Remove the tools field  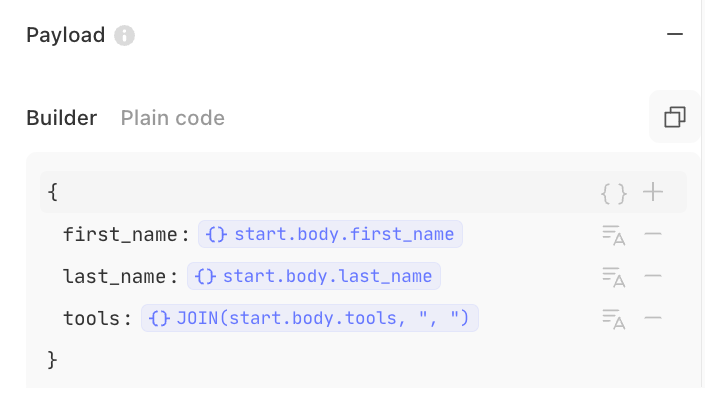(x=653, y=318)
